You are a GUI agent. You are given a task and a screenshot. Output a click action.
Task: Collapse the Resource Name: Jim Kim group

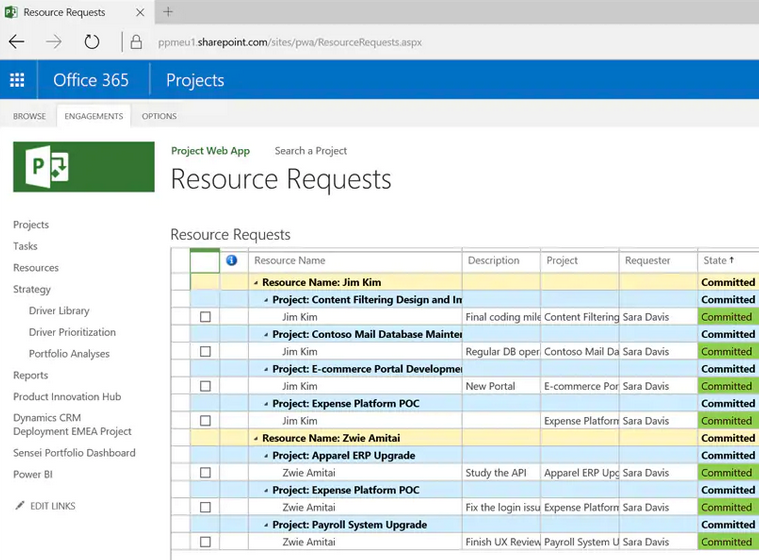coord(256,283)
